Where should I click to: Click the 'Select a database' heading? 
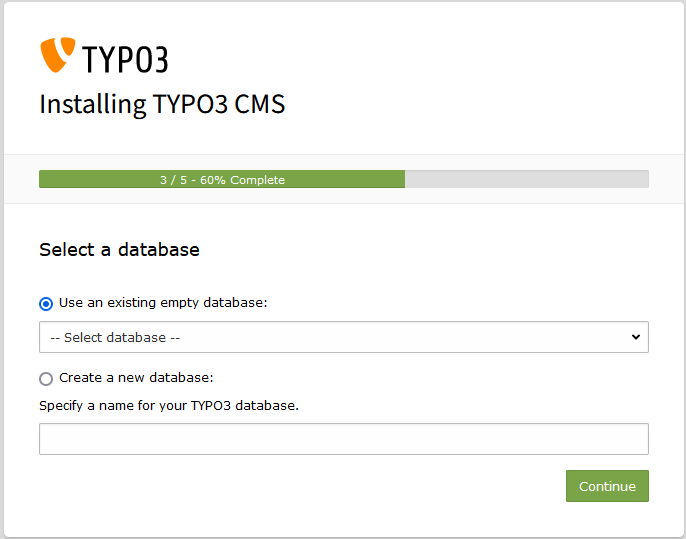119,250
